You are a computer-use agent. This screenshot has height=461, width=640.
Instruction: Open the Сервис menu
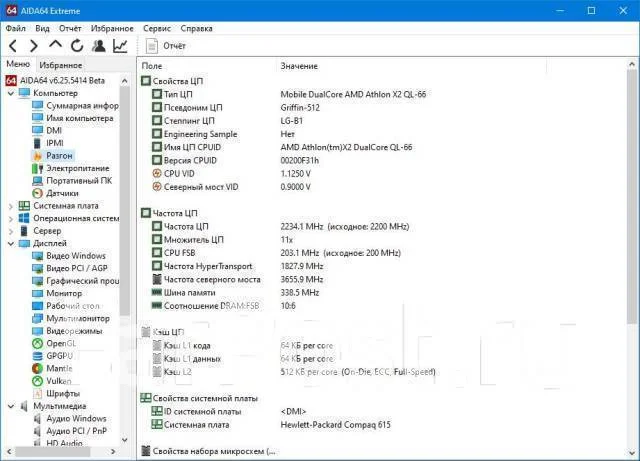pyautogui.click(x=157, y=28)
